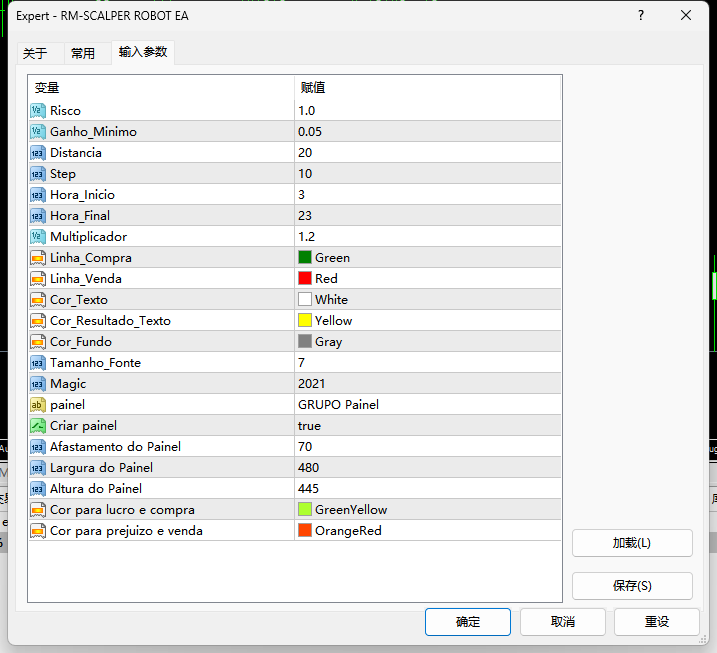Click the Criar painel boolean icon
Image resolution: width=717 pixels, height=653 pixels.
(38, 426)
